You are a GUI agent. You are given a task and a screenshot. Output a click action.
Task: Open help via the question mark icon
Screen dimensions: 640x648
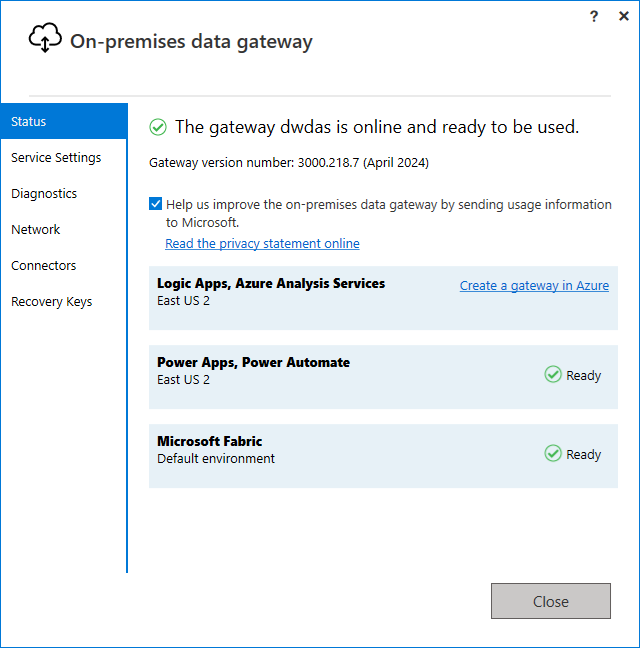[594, 17]
